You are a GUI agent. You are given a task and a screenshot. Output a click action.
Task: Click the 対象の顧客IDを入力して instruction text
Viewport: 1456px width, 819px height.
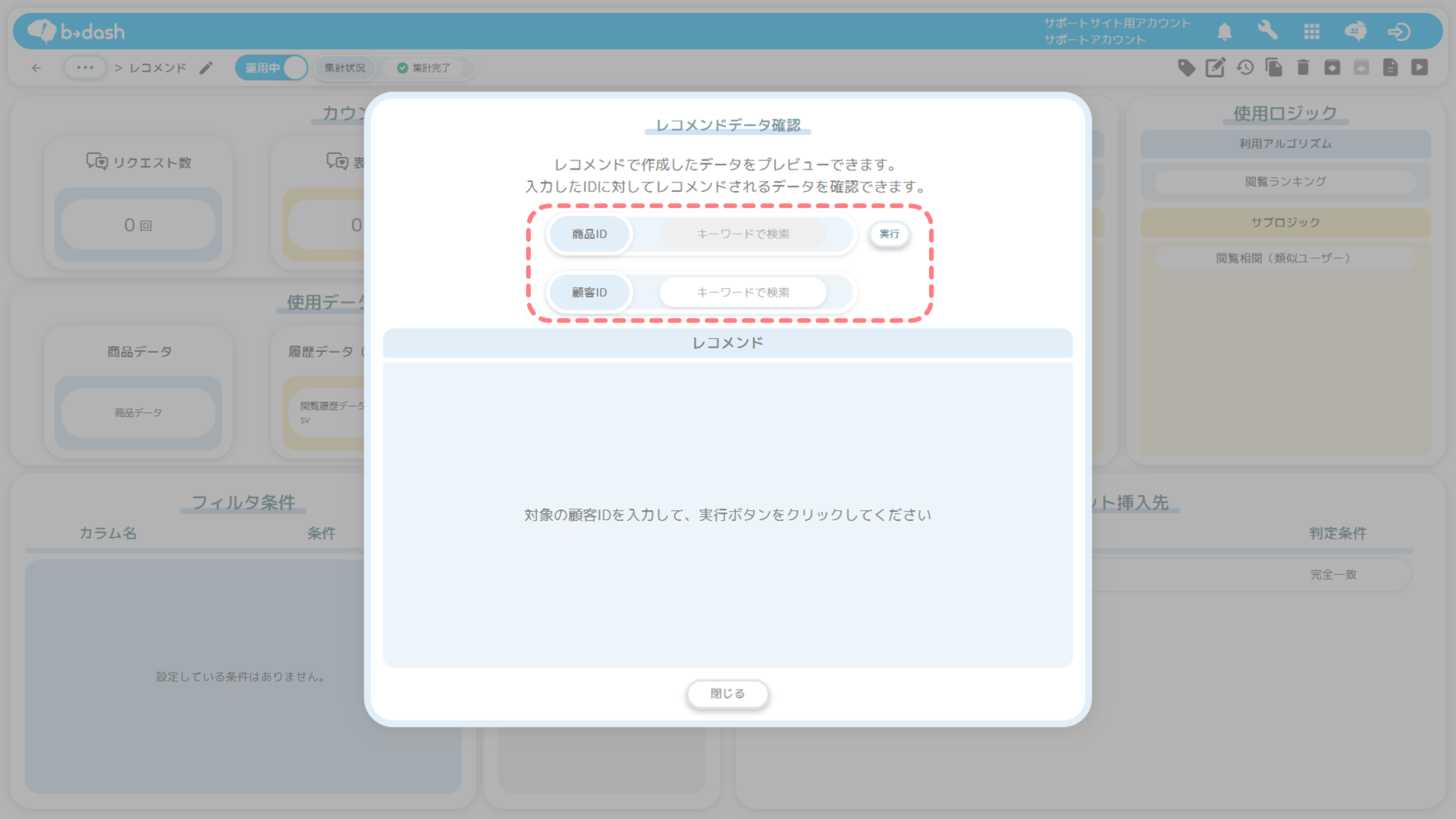click(x=726, y=515)
